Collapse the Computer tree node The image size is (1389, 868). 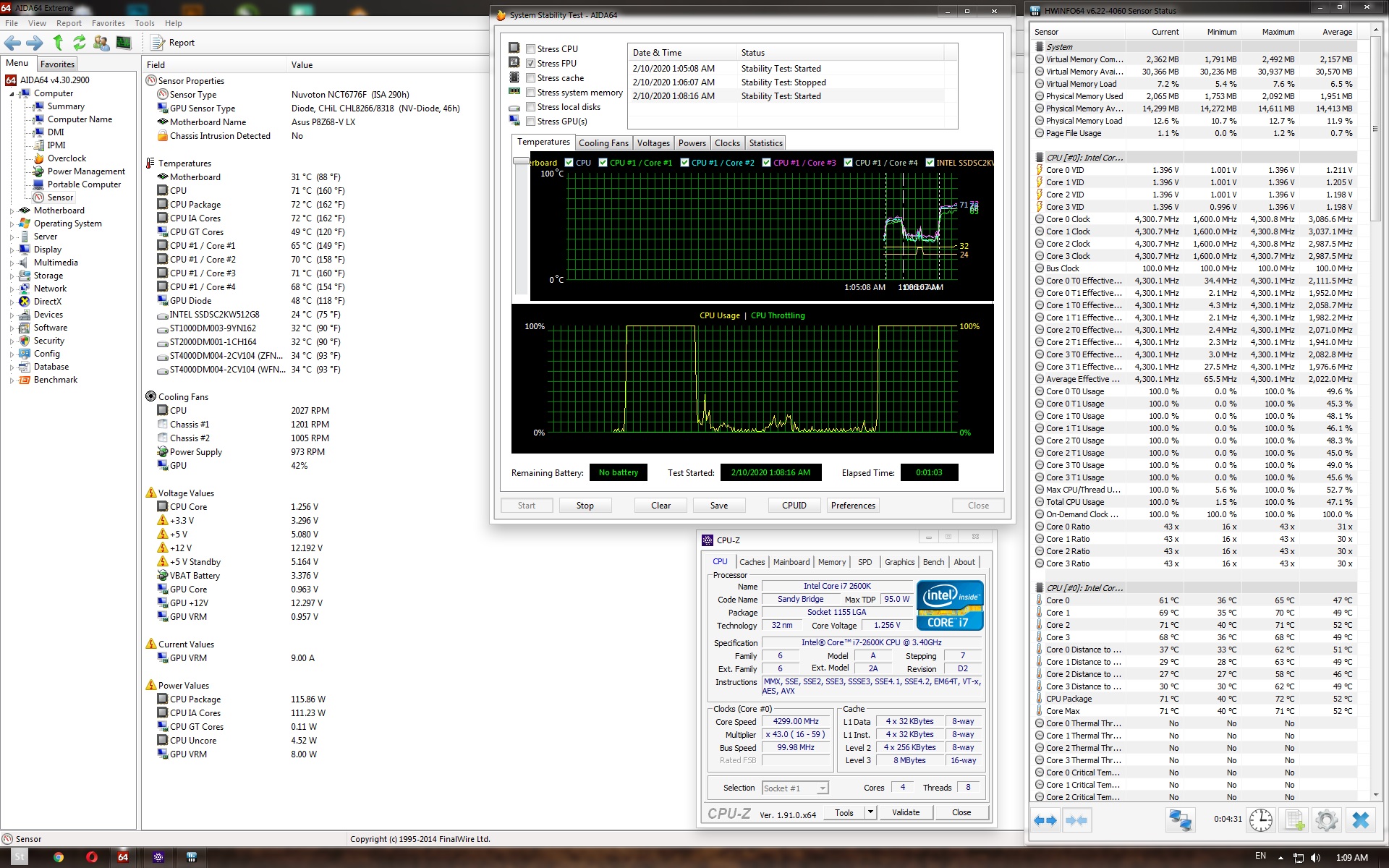(12, 94)
